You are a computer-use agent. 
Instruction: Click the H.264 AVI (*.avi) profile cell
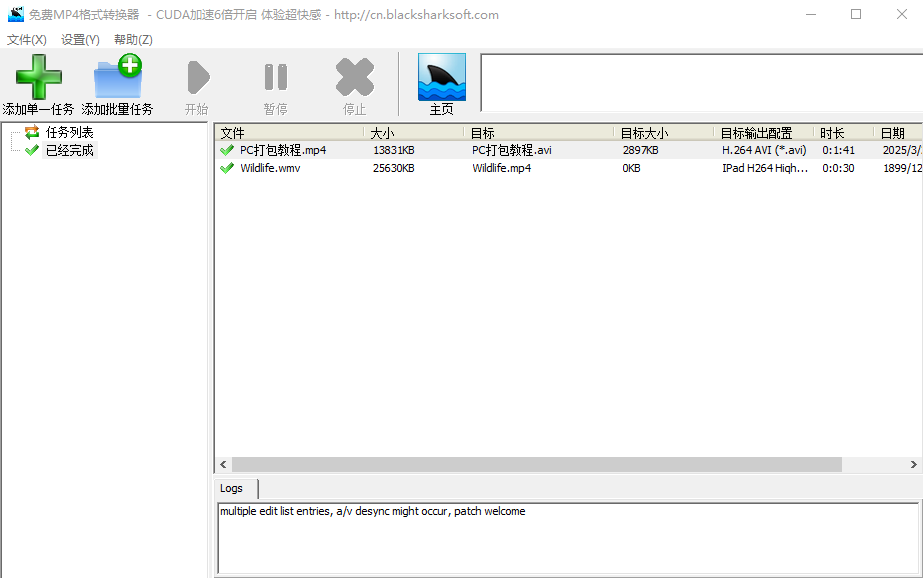point(764,150)
